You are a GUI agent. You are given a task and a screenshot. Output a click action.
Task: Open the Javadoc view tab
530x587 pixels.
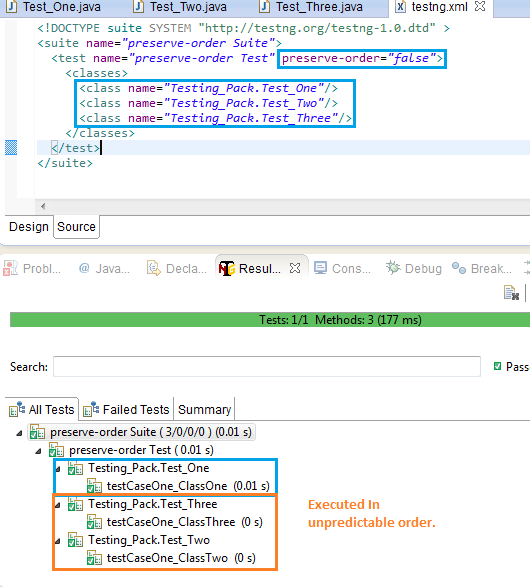point(105,268)
